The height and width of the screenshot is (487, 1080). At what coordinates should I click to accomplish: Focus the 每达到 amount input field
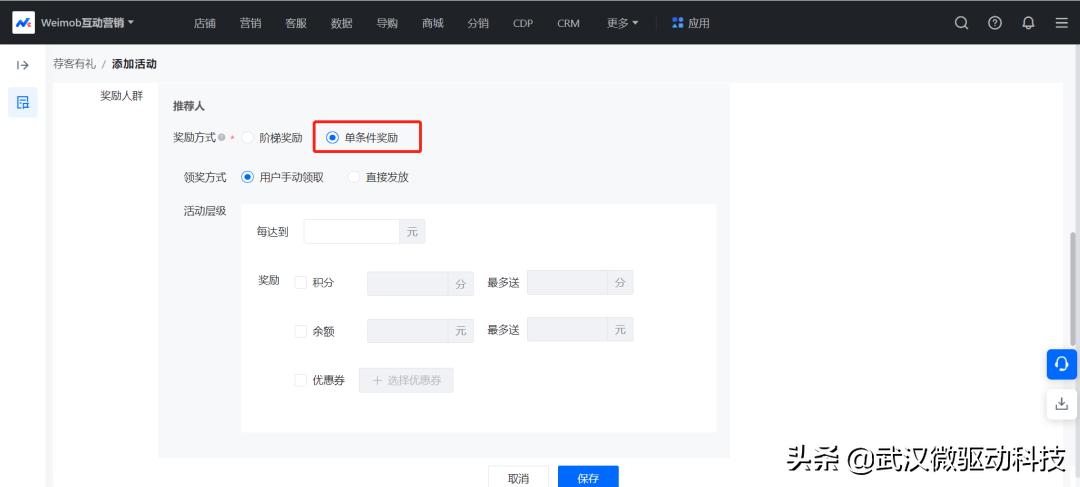pos(351,231)
